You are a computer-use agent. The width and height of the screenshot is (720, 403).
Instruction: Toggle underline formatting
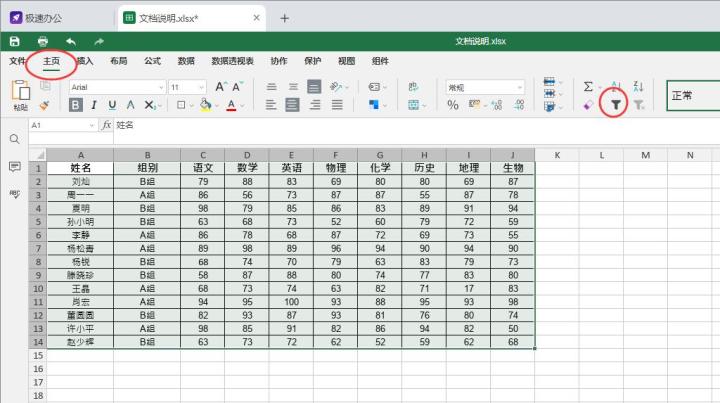click(x=111, y=104)
